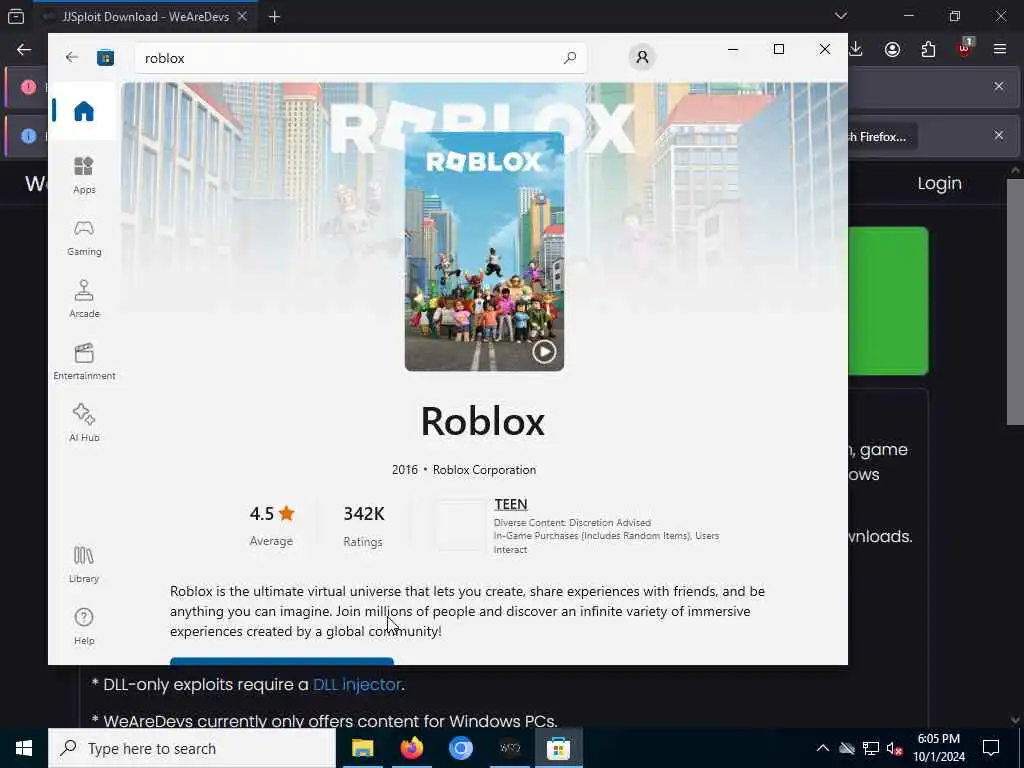The image size is (1024, 768).
Task: Click the Firefox page vertical scrollbar
Action: (1015, 302)
